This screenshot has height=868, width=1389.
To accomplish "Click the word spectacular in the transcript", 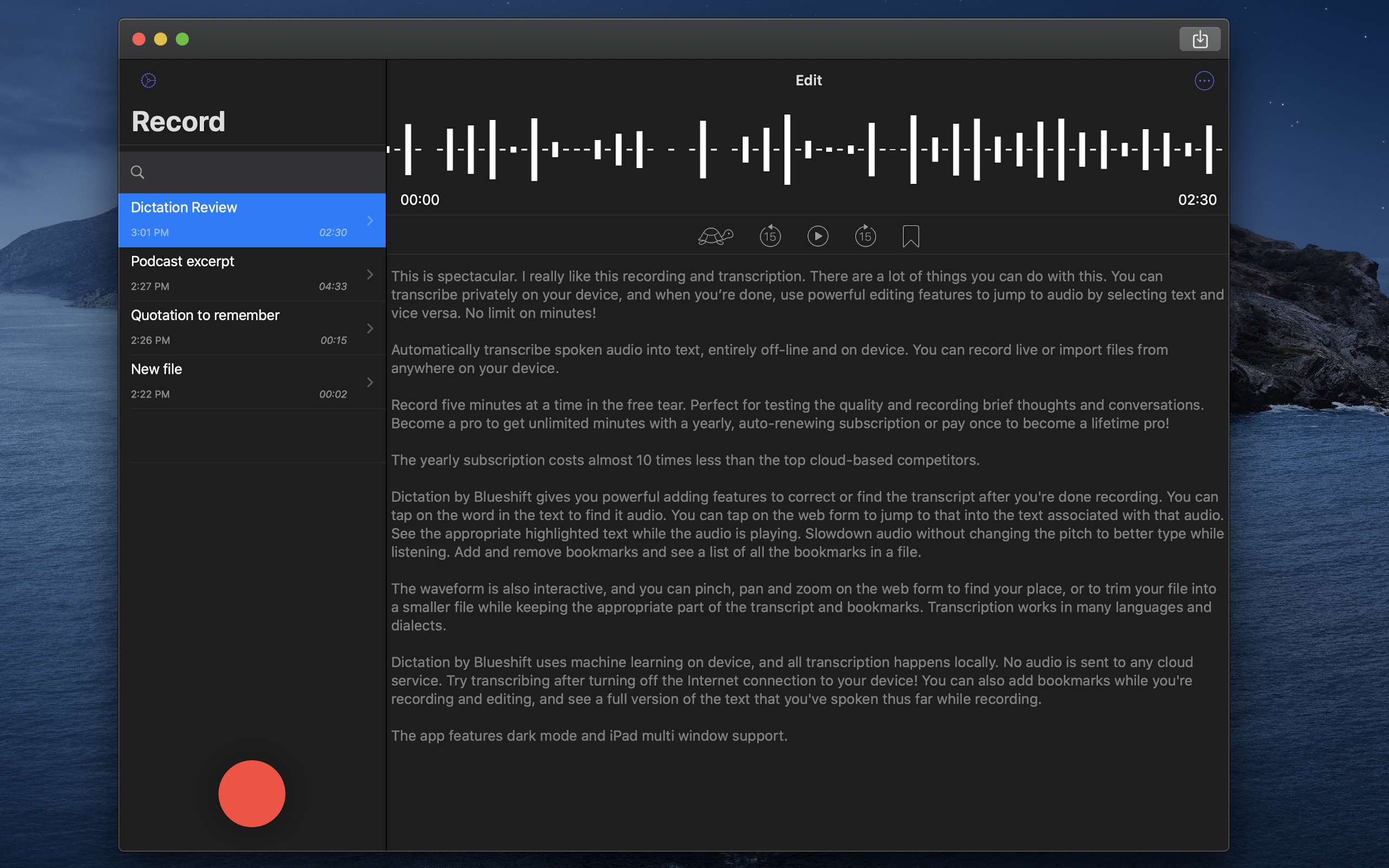I will click(476, 276).
